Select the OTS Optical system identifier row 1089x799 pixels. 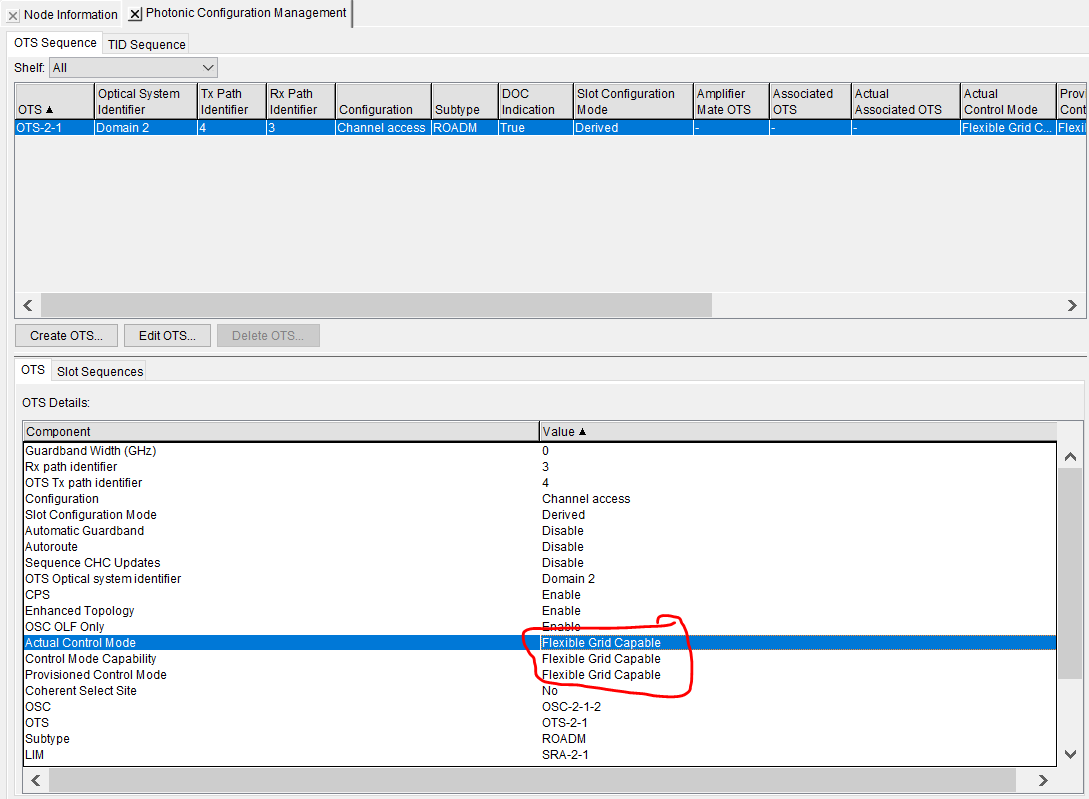point(540,579)
